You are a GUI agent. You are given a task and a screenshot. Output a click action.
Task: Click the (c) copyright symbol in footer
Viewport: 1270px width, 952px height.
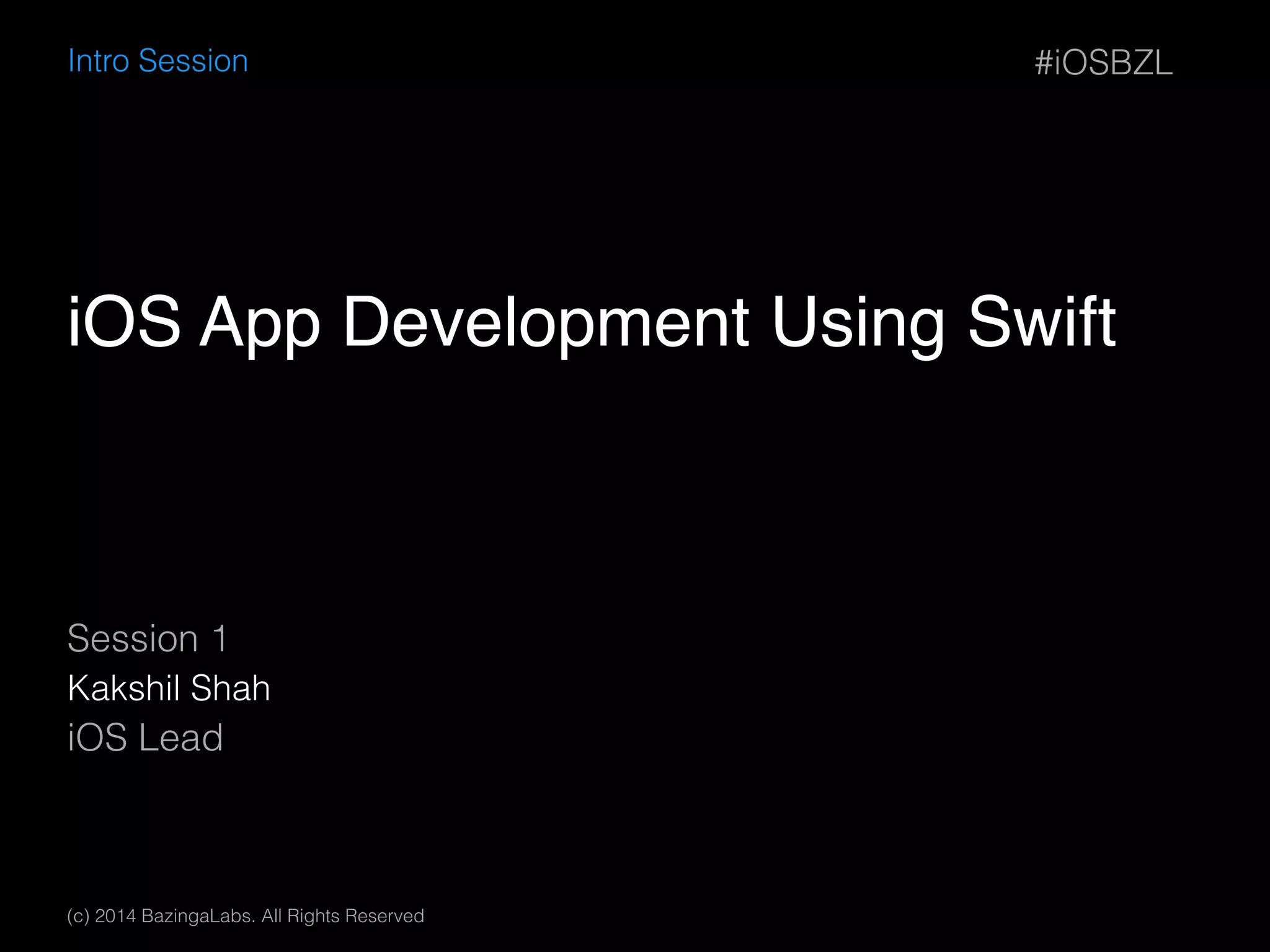pyautogui.click(x=78, y=916)
